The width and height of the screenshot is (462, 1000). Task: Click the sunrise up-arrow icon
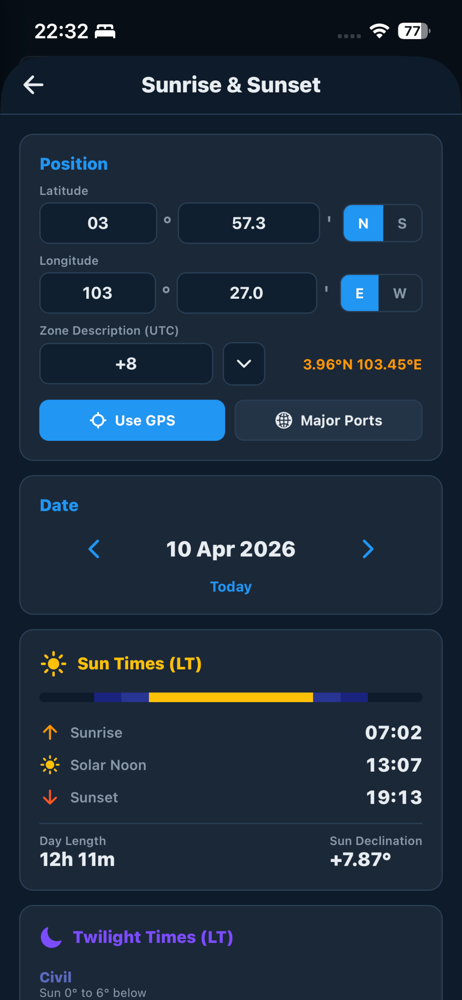click(x=50, y=732)
